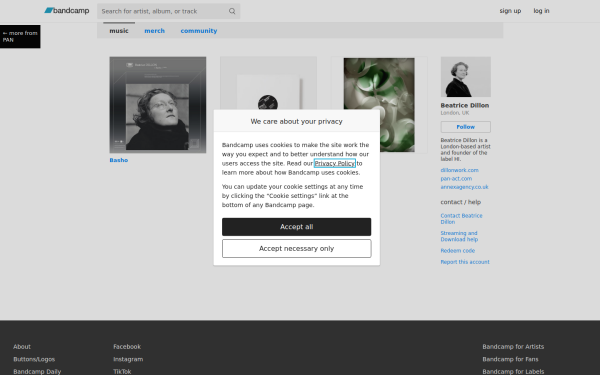Click the Beatrice Dillon artist name

click(465, 105)
